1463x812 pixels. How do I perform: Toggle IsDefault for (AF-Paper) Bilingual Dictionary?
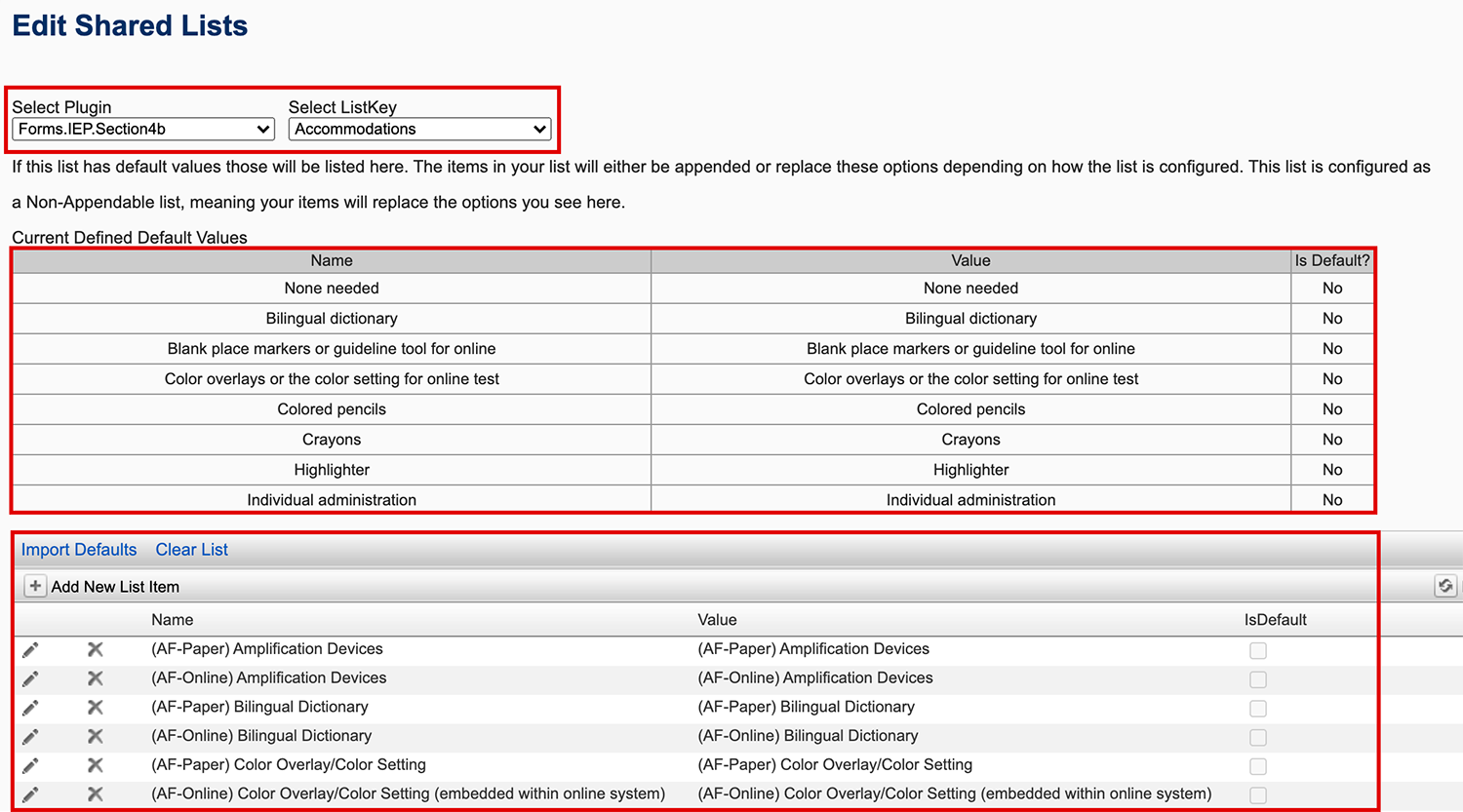tap(1258, 709)
